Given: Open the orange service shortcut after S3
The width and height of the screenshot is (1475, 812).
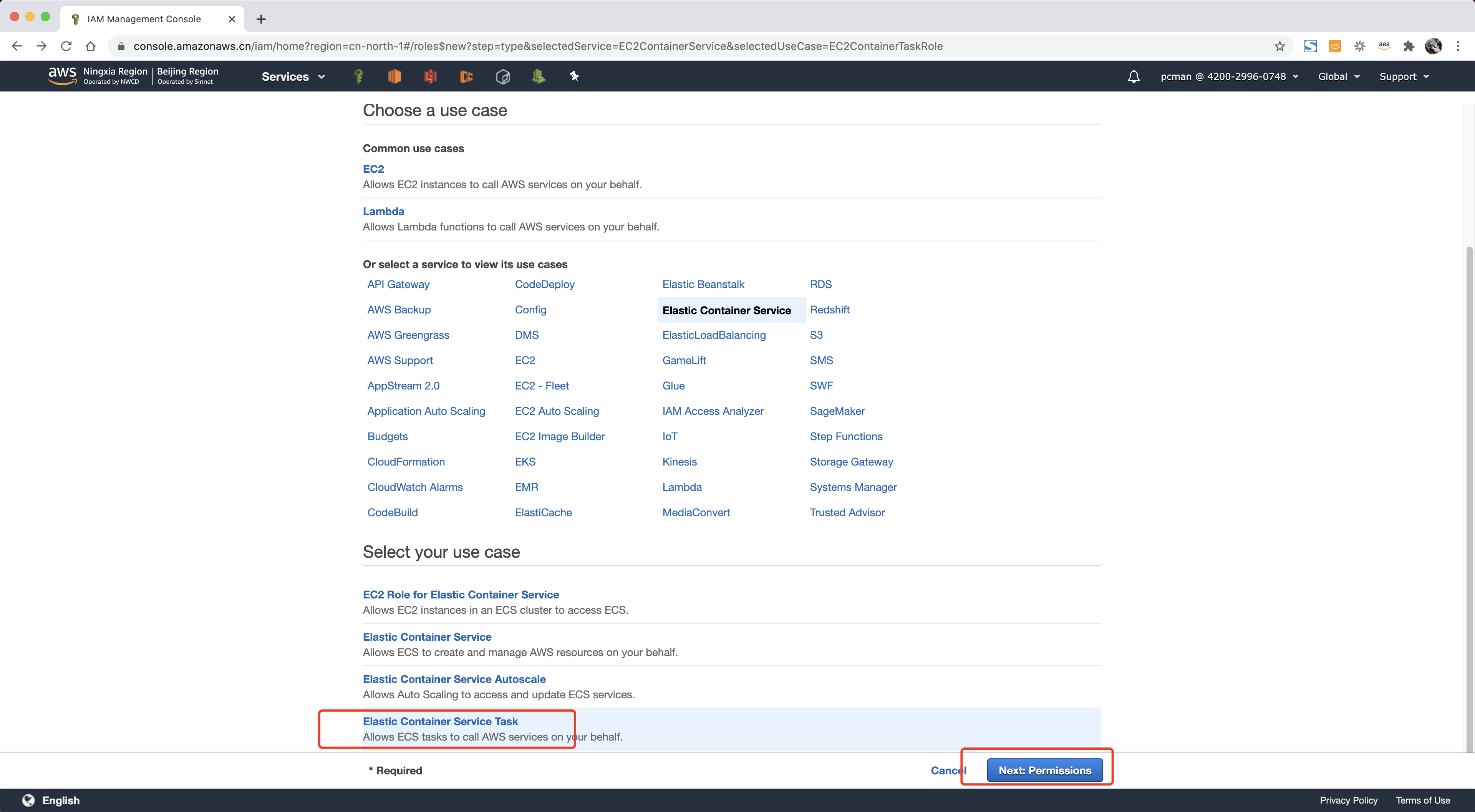Looking at the screenshot, I should [x=467, y=76].
